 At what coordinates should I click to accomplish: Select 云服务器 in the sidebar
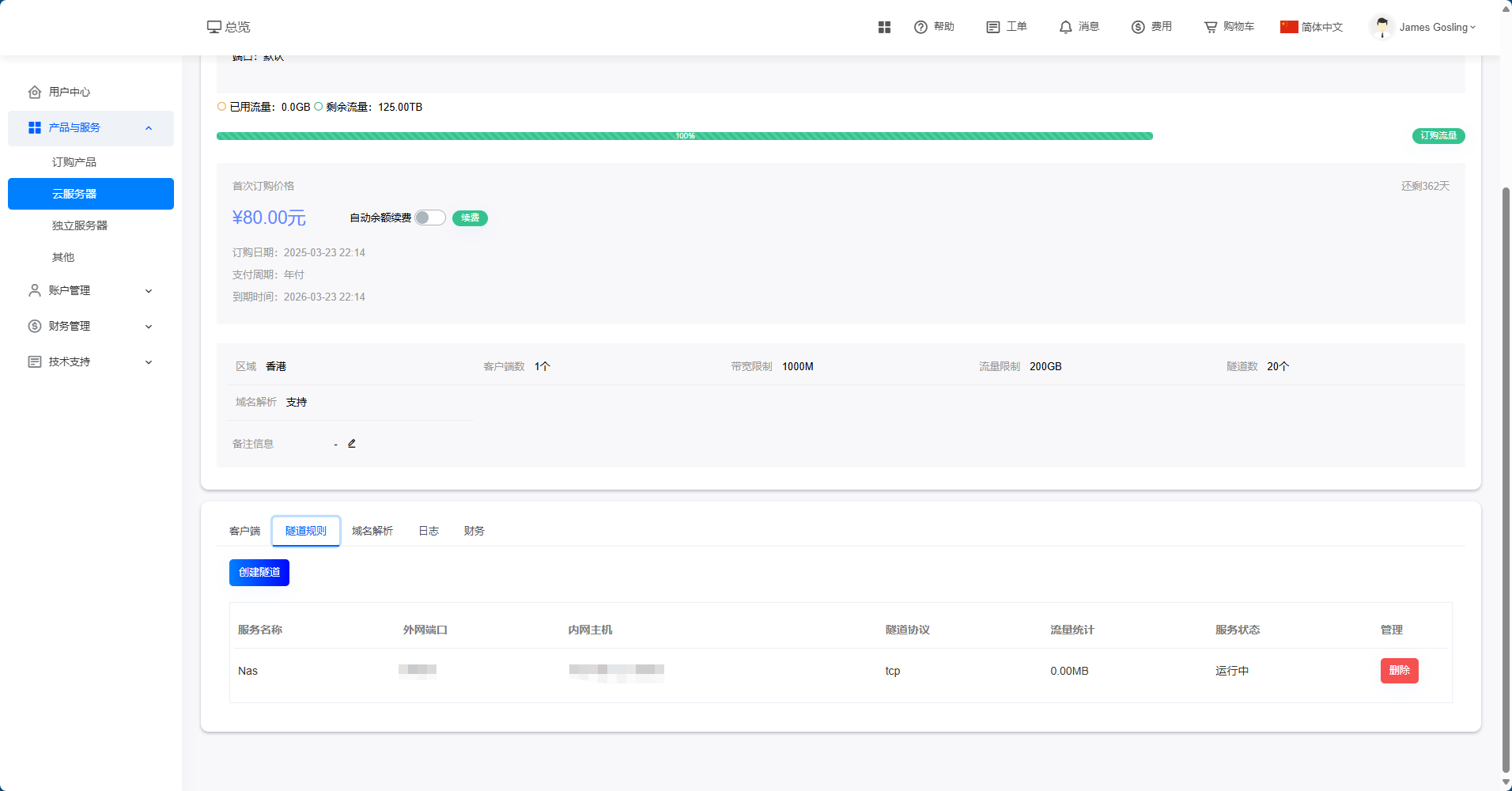91,194
